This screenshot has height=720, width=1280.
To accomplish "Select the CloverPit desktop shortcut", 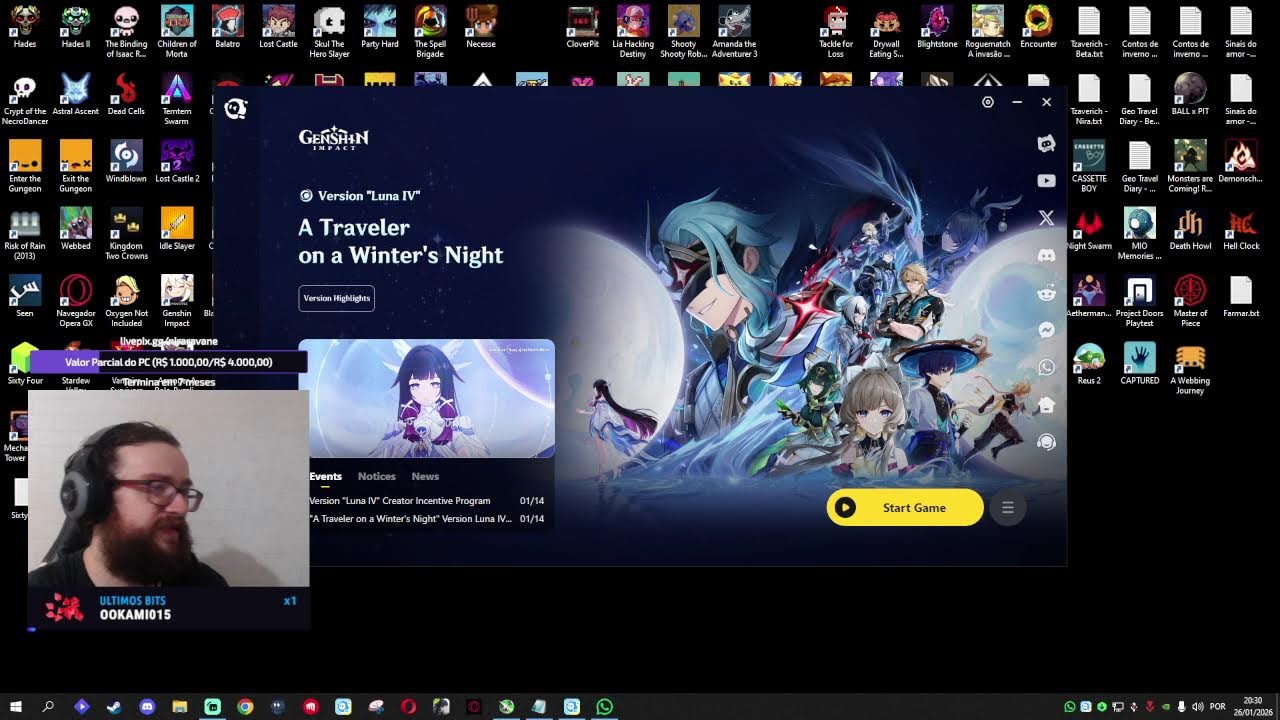I will tap(583, 28).
